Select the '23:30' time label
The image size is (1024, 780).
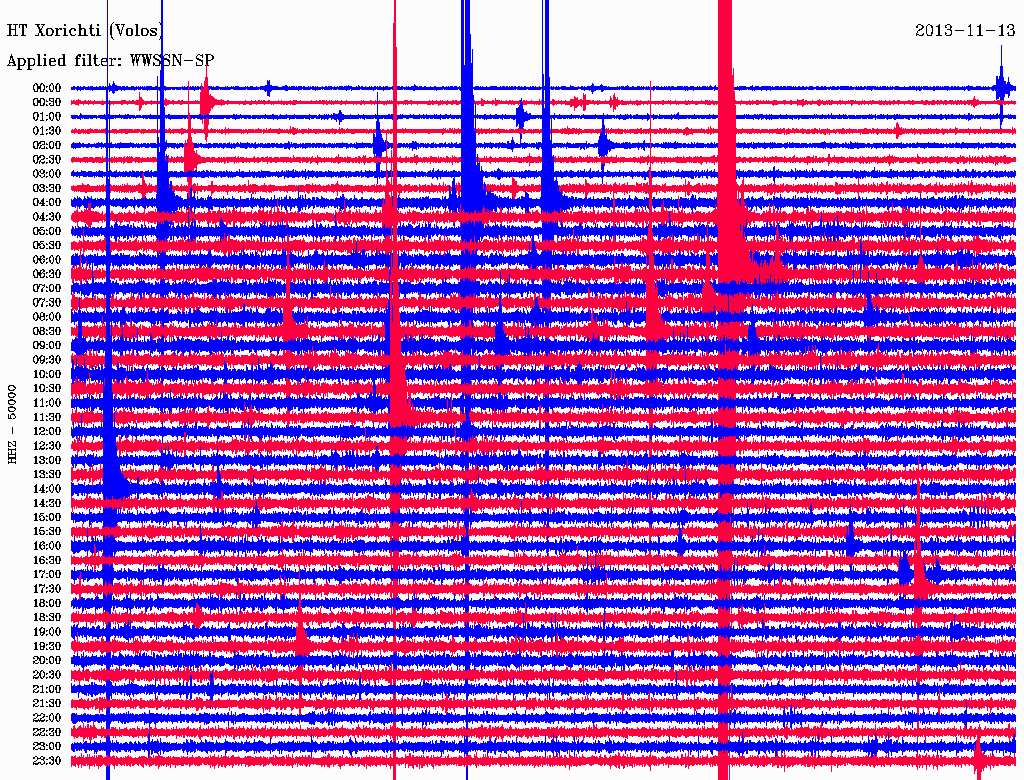(x=47, y=761)
